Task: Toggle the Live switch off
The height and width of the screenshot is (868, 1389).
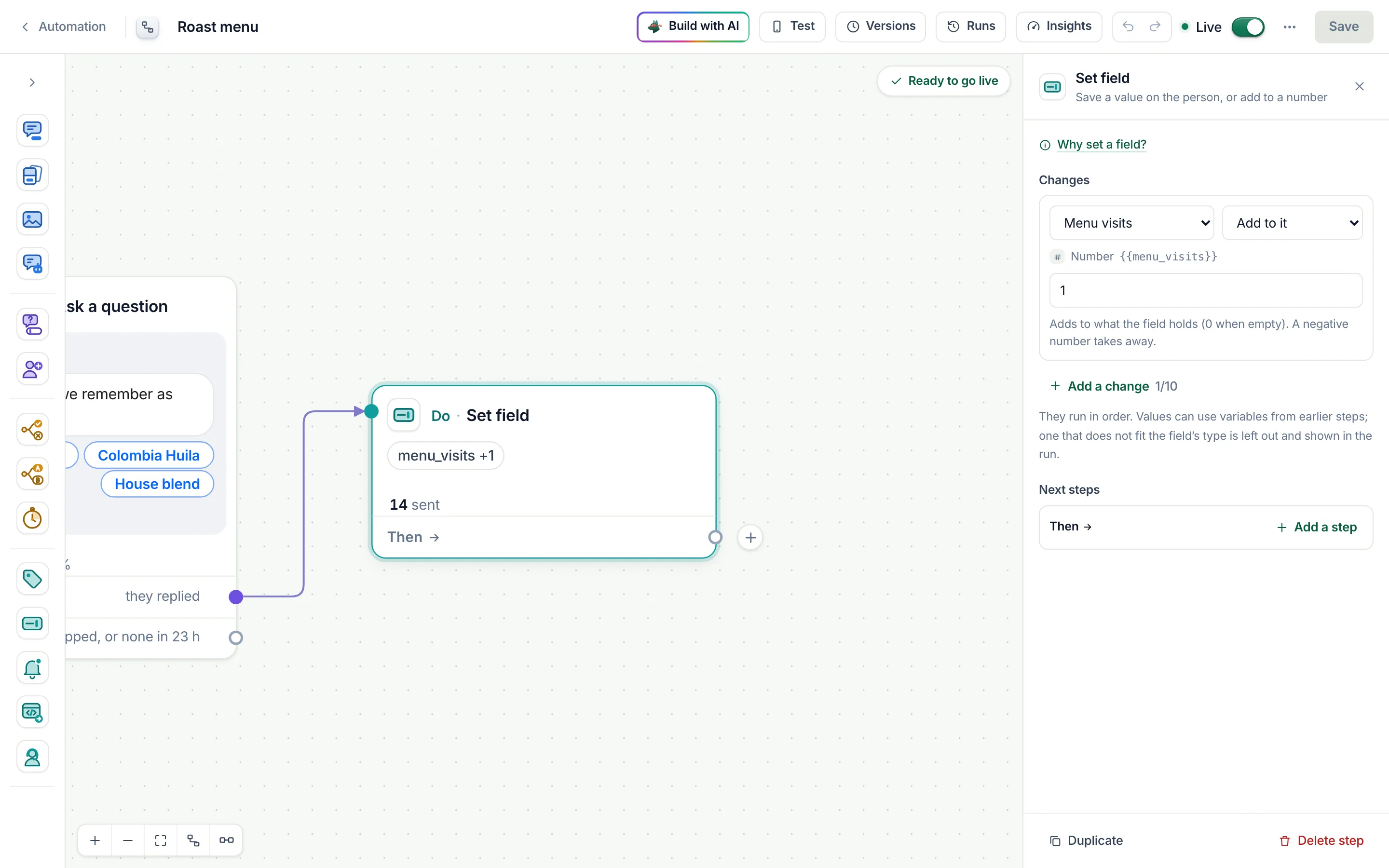Action: coord(1248,27)
